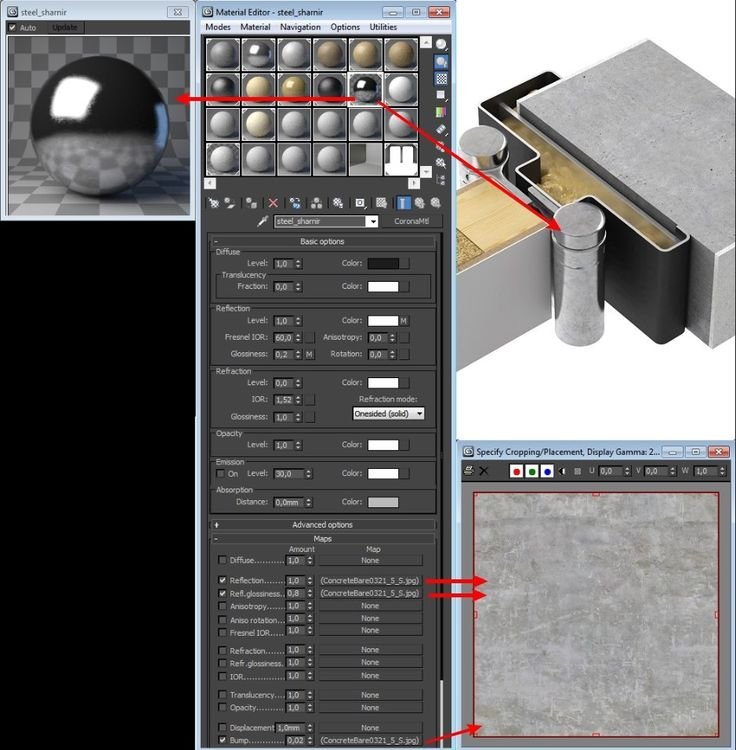Image resolution: width=736 pixels, height=750 pixels.
Task: Adjust Refraction IOR 1,52 spinner
Action: 298,399
